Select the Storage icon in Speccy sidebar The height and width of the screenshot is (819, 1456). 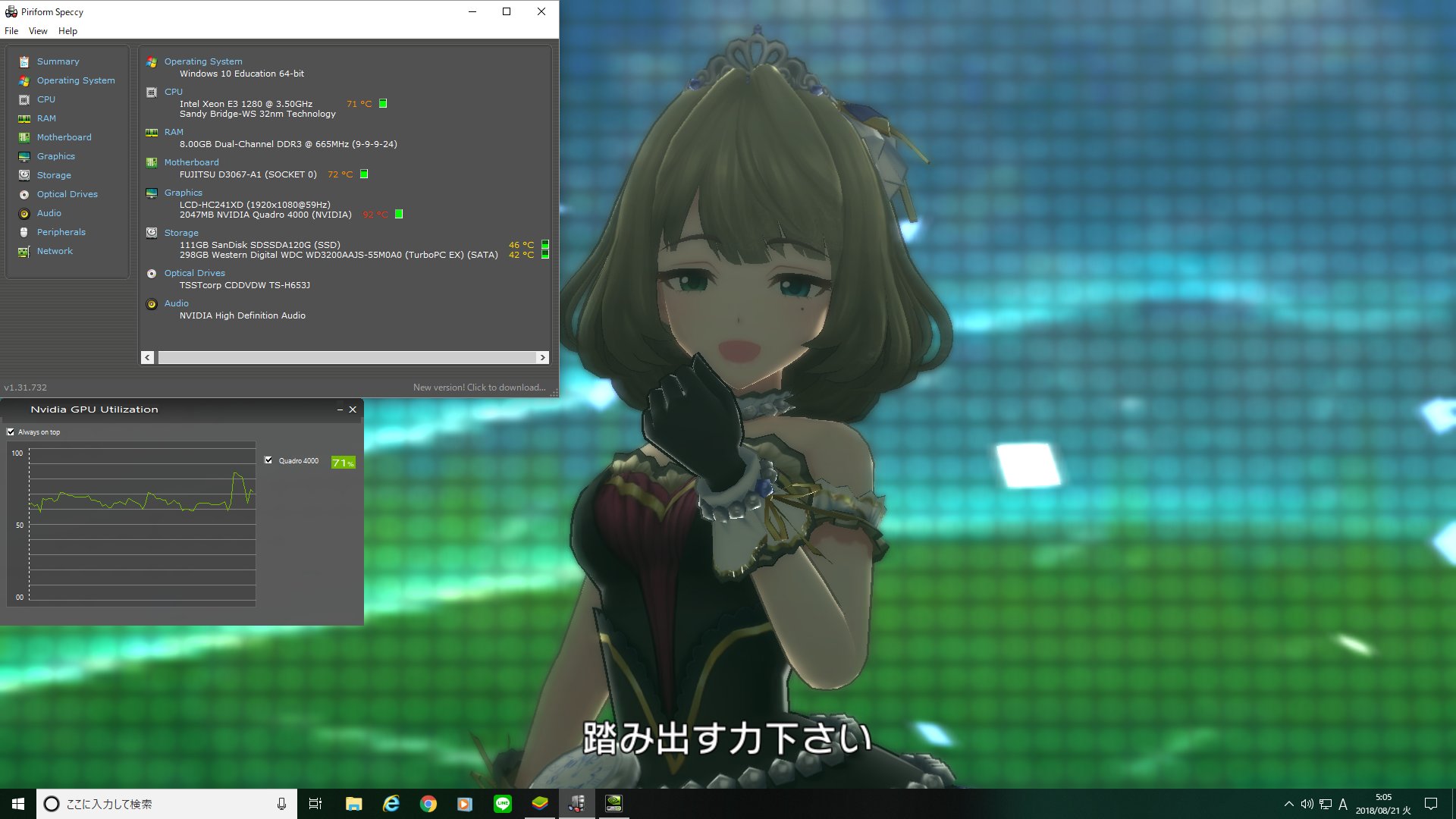(x=24, y=175)
